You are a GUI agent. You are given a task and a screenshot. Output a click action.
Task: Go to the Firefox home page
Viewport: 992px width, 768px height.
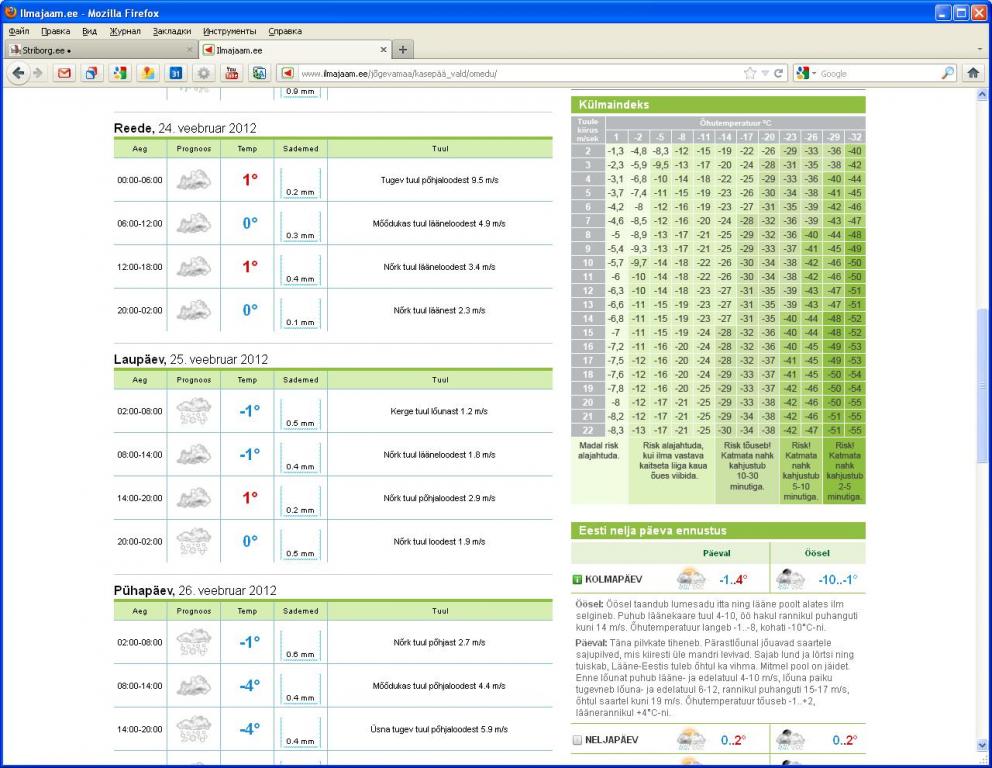point(973,73)
